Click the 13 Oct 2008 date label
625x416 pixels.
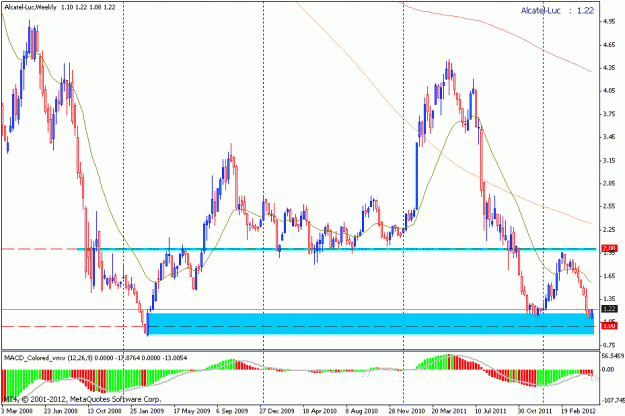click(104, 411)
